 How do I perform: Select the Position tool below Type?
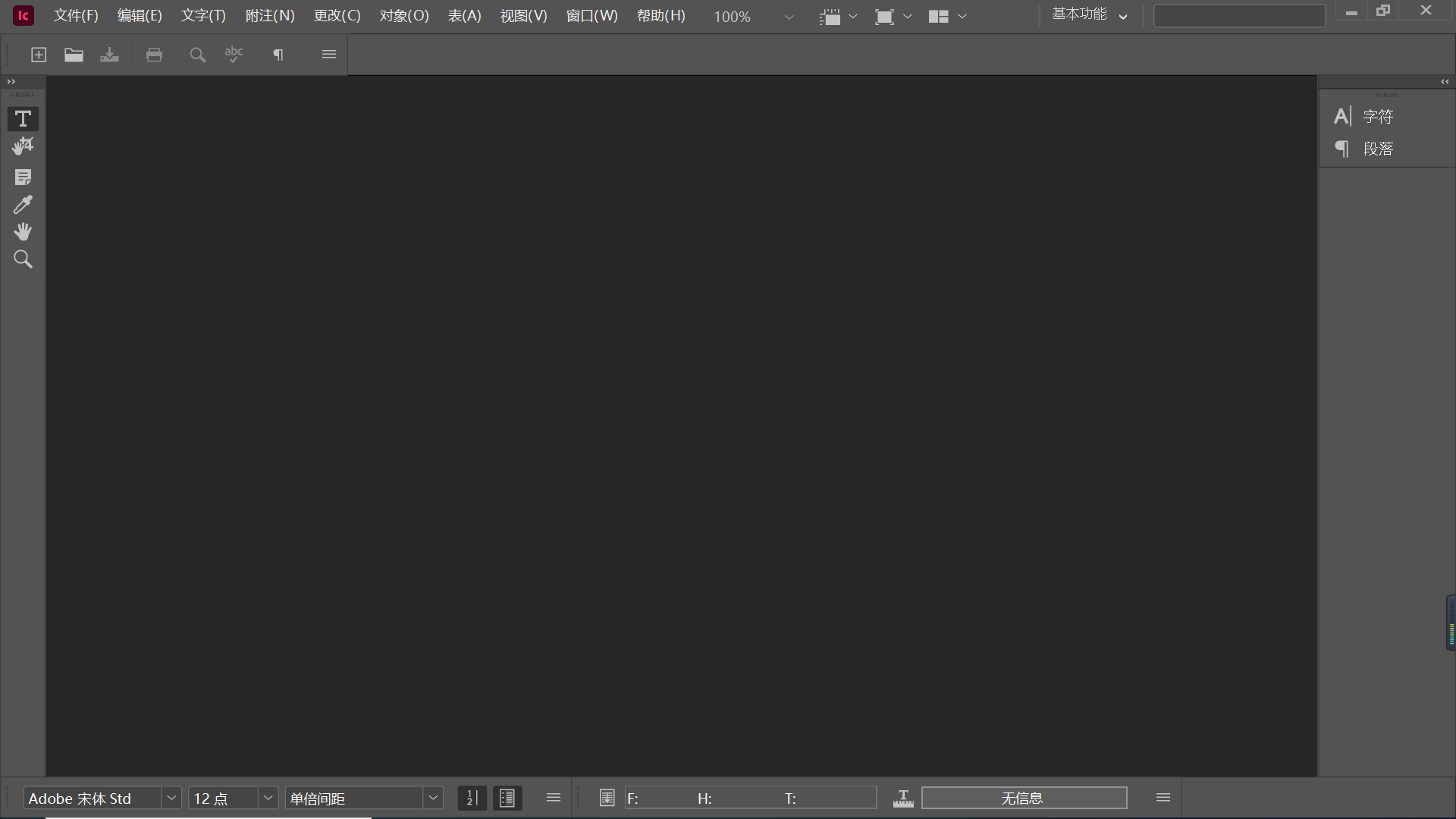coord(23,146)
